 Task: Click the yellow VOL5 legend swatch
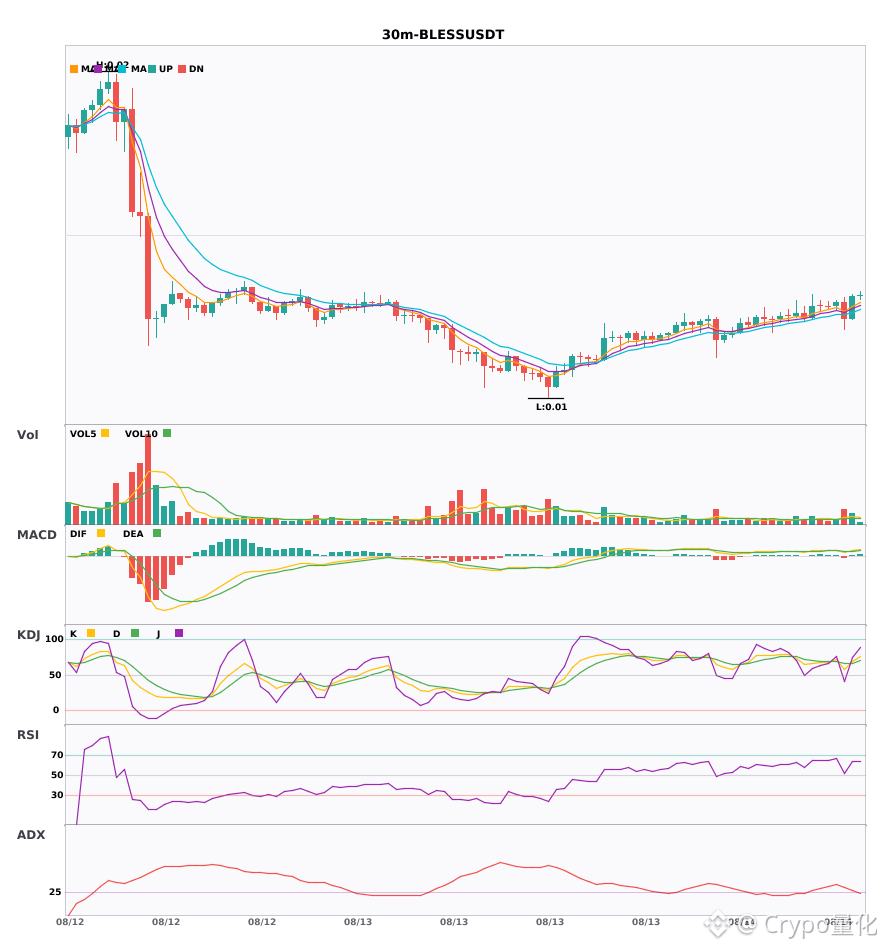click(105, 433)
